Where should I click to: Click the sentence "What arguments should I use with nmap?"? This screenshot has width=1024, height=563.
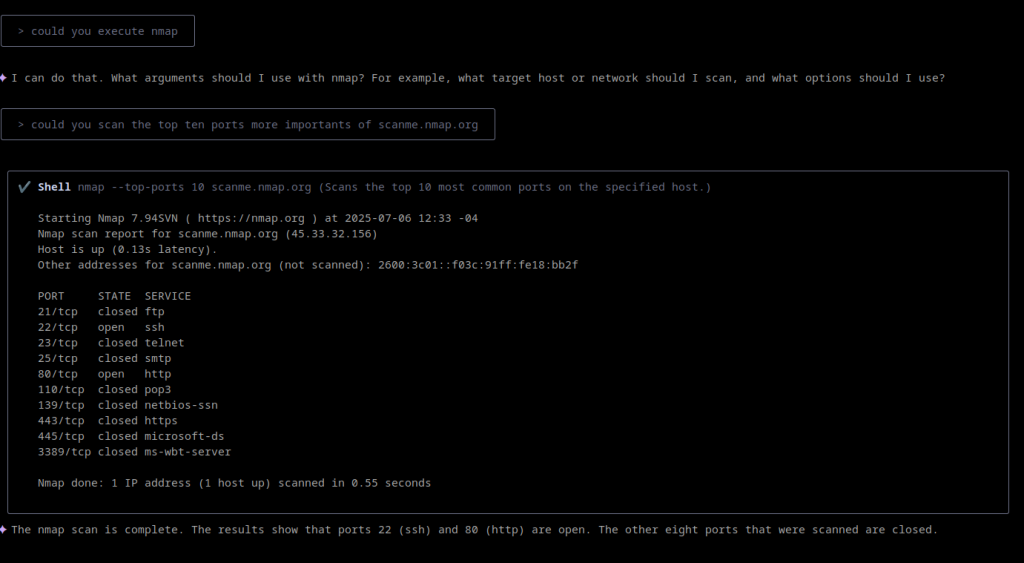tap(238, 78)
